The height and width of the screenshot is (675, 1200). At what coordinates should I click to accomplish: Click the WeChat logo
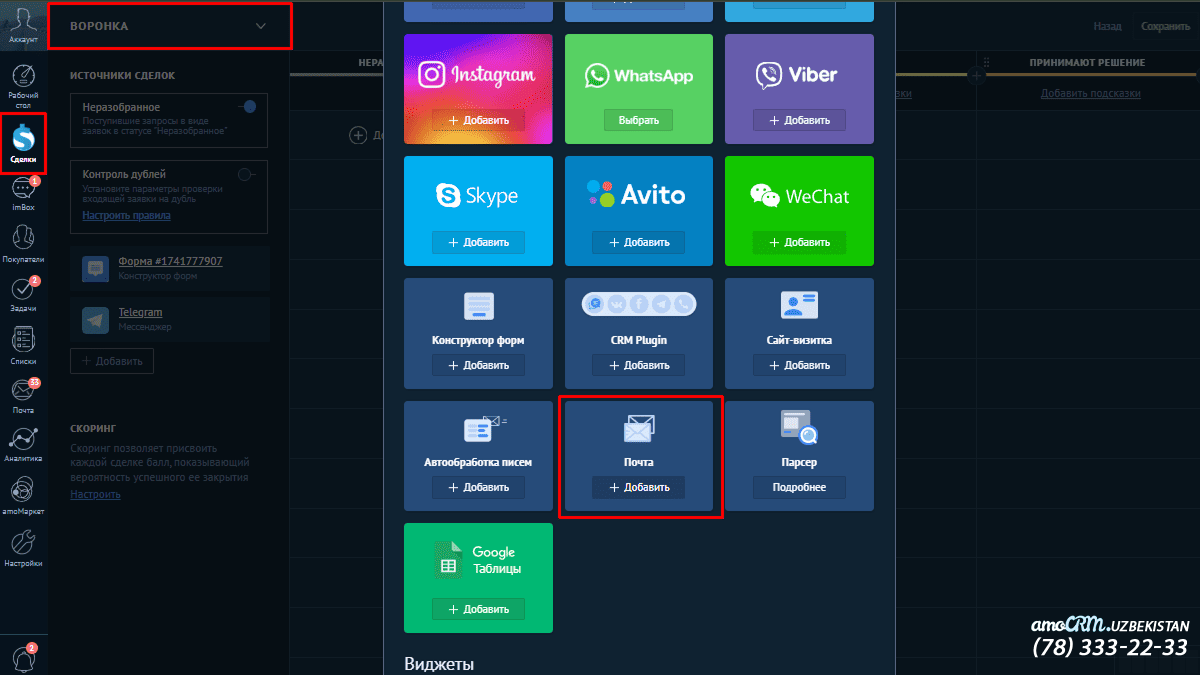[798, 196]
